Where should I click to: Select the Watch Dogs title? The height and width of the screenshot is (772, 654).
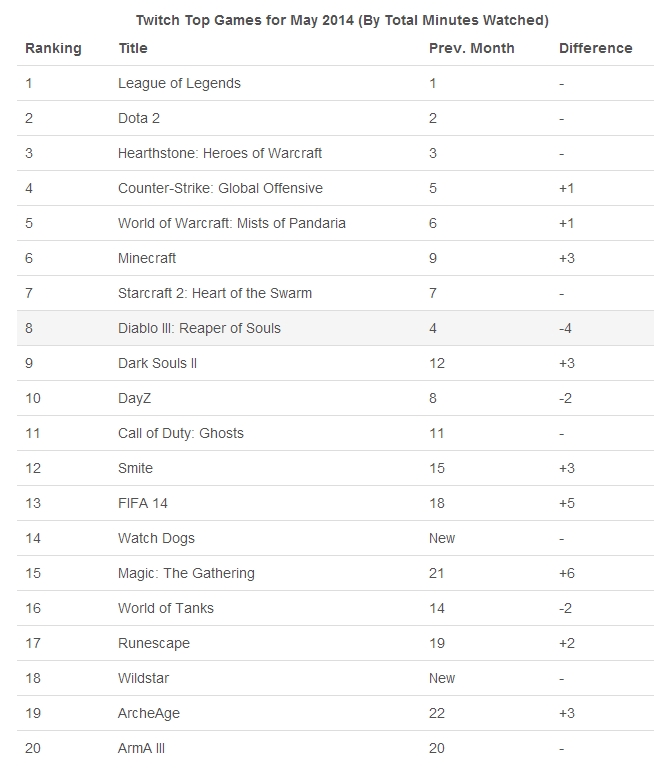(156, 538)
